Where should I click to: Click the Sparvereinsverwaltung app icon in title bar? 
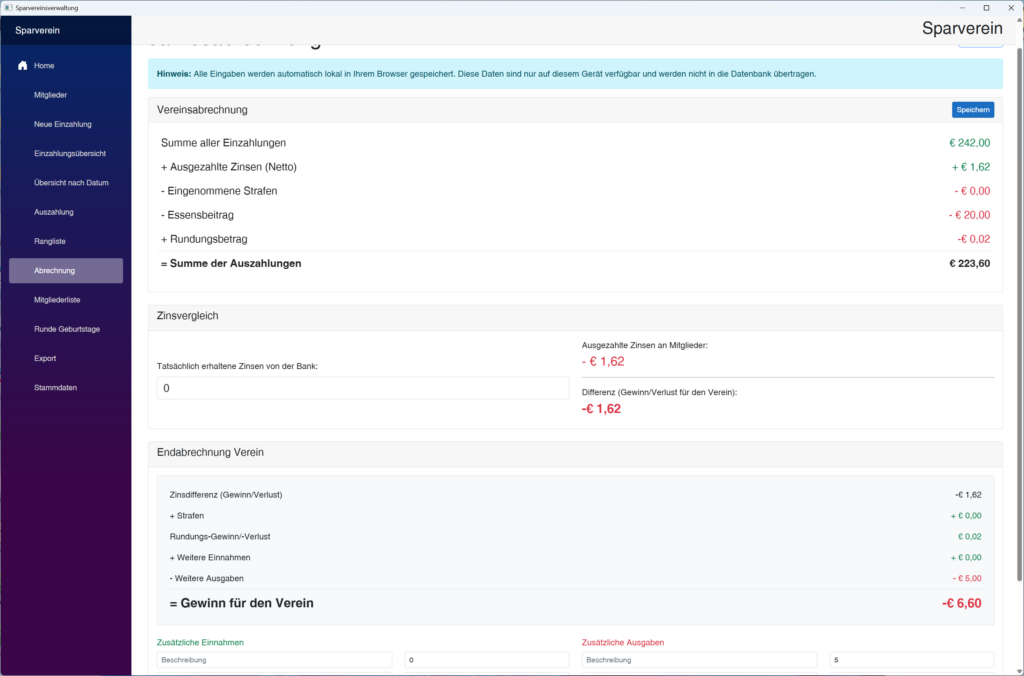point(8,7)
